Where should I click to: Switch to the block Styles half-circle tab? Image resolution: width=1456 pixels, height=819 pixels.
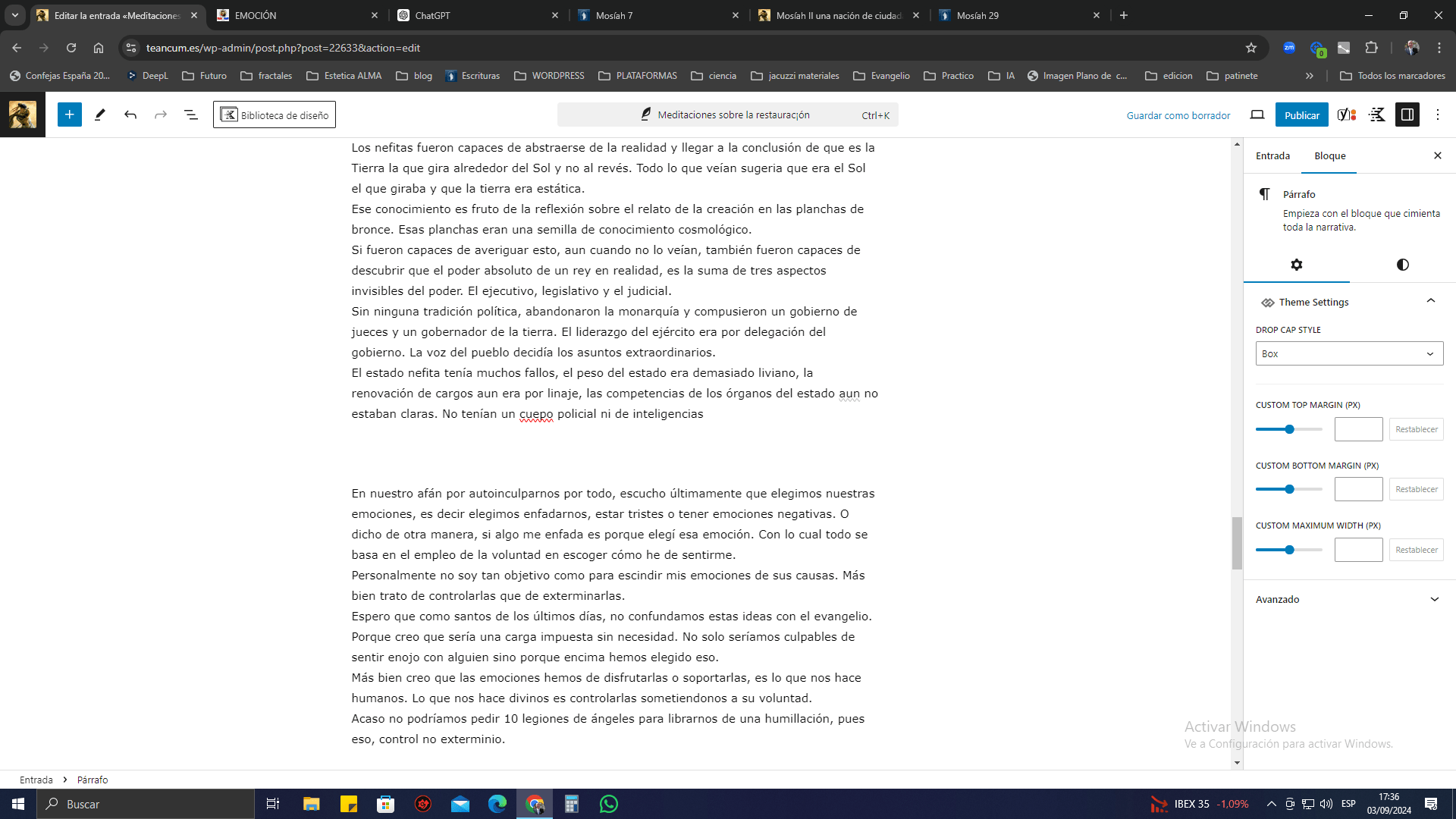1402,265
